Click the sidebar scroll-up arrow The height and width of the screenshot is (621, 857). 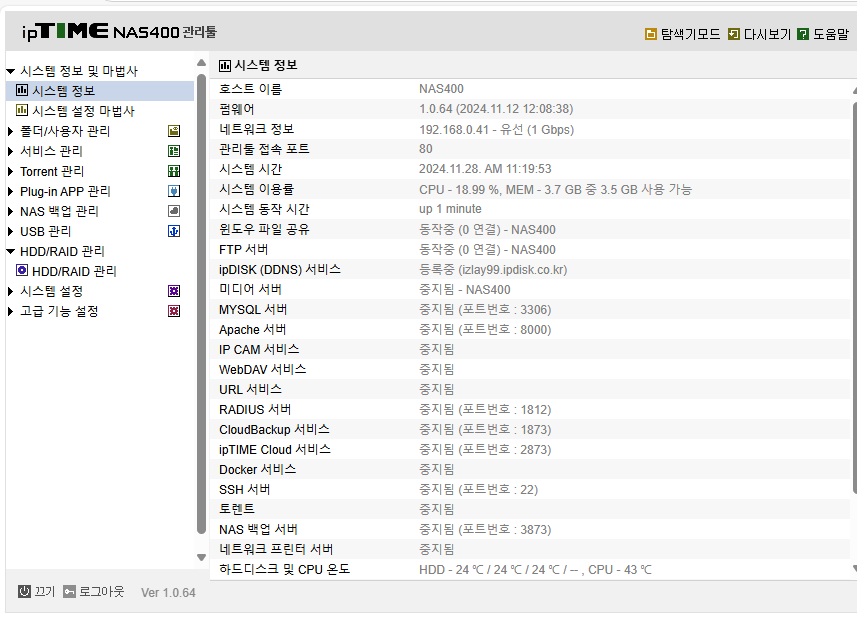(x=201, y=63)
